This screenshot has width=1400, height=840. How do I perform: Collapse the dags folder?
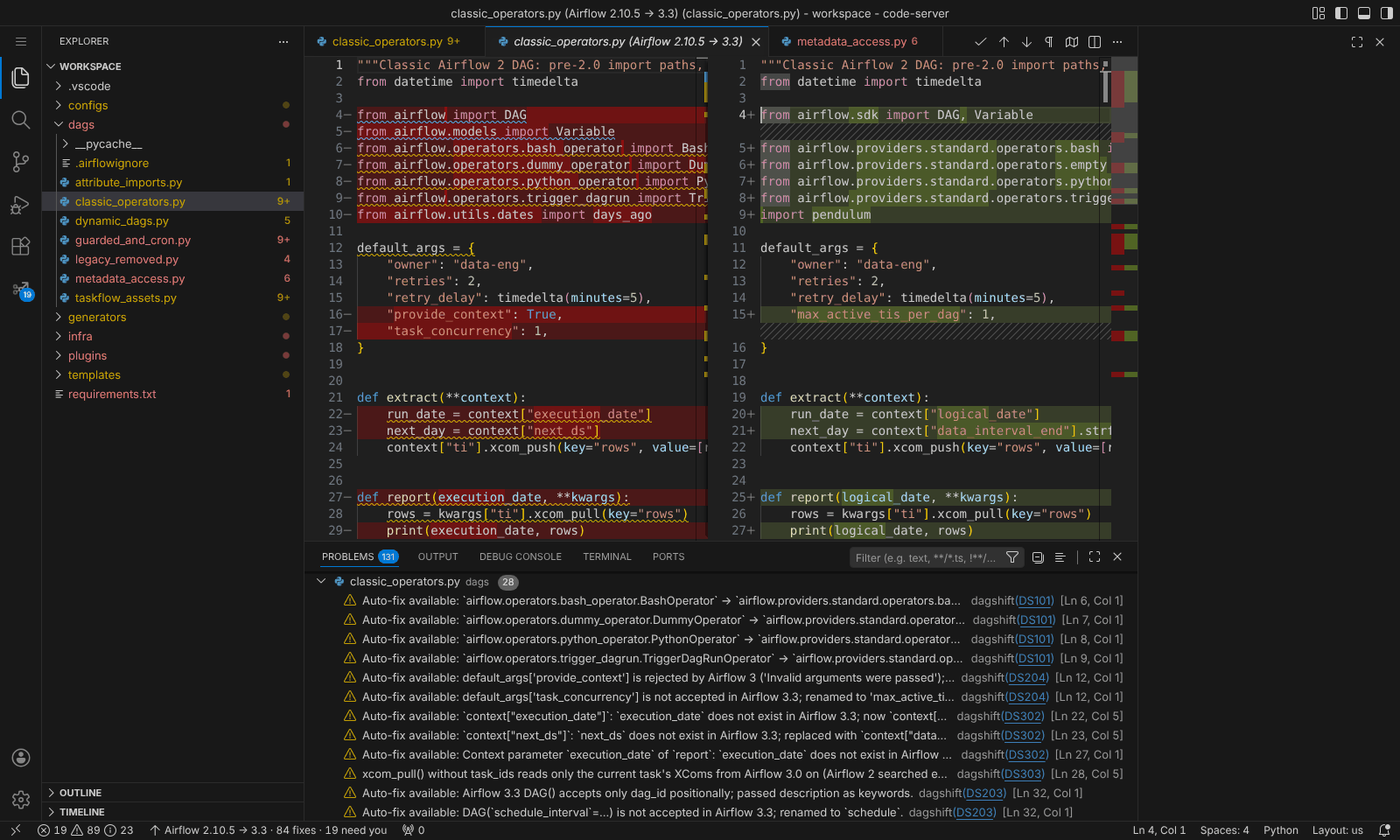coord(173,124)
